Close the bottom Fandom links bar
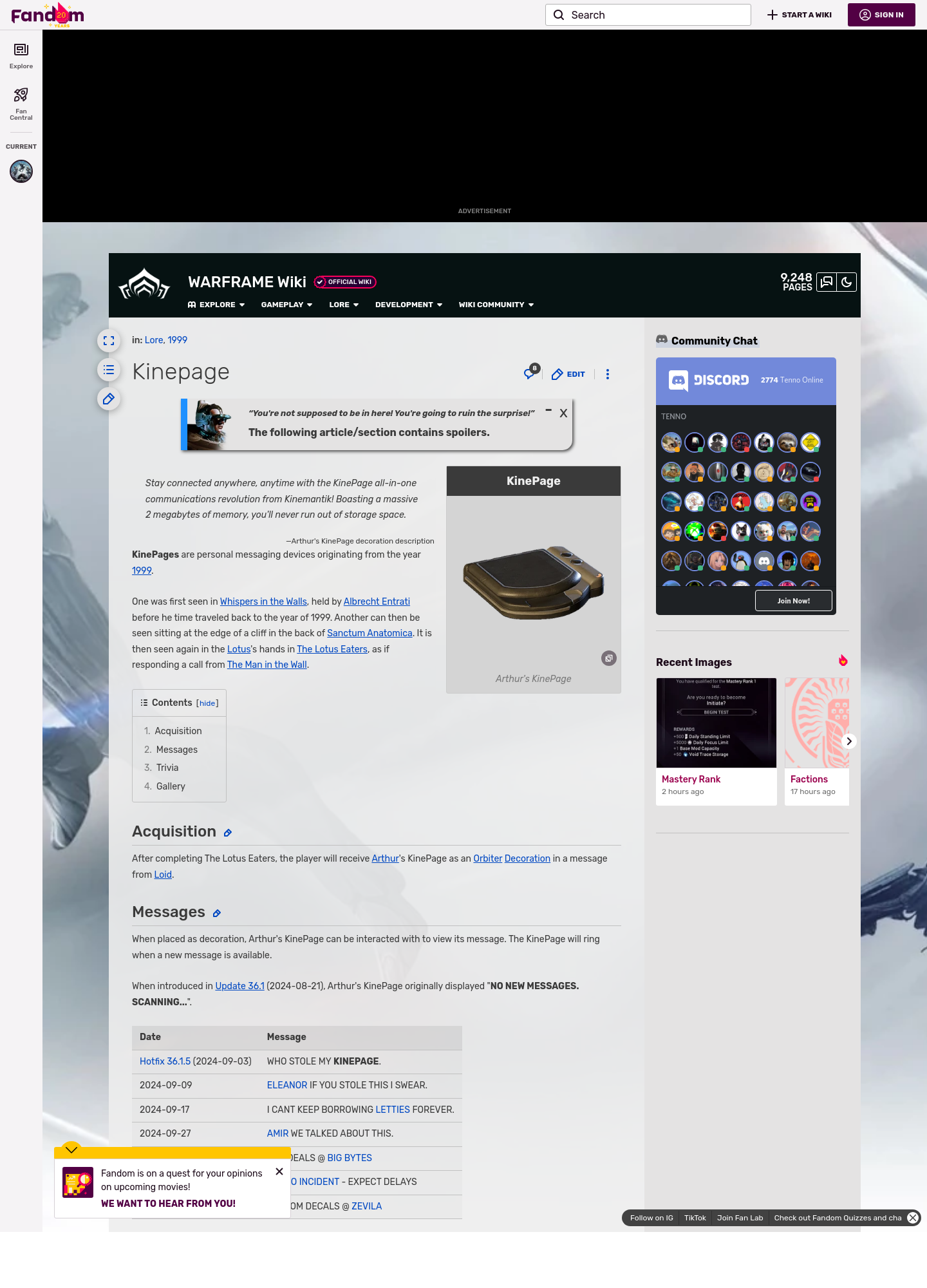The image size is (927, 1288). coord(913,1218)
